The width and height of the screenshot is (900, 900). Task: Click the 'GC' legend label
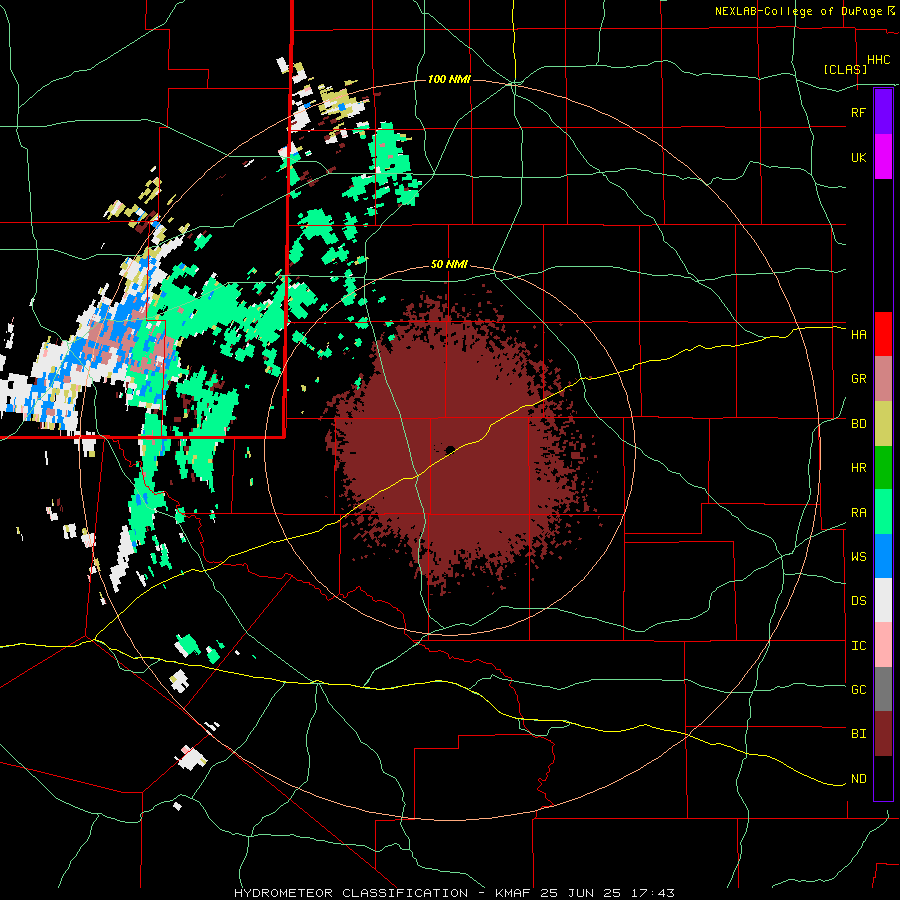pos(858,690)
